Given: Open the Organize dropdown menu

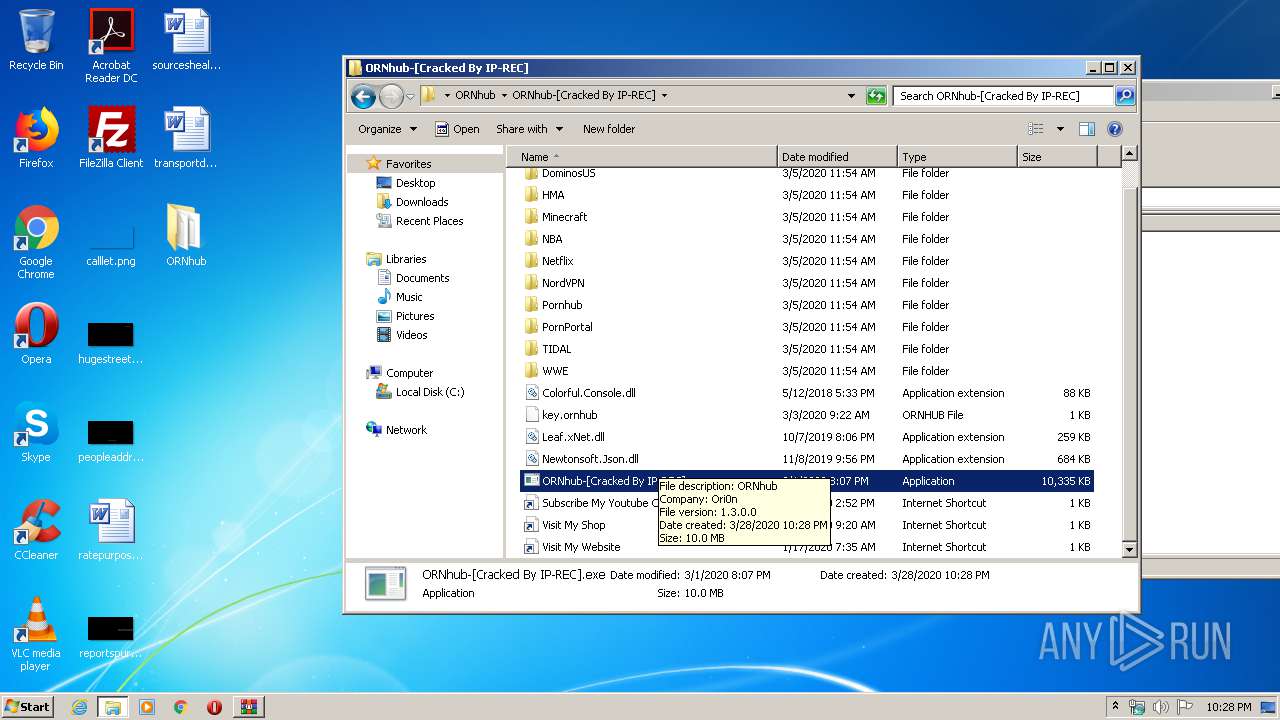Looking at the screenshot, I should [387, 129].
